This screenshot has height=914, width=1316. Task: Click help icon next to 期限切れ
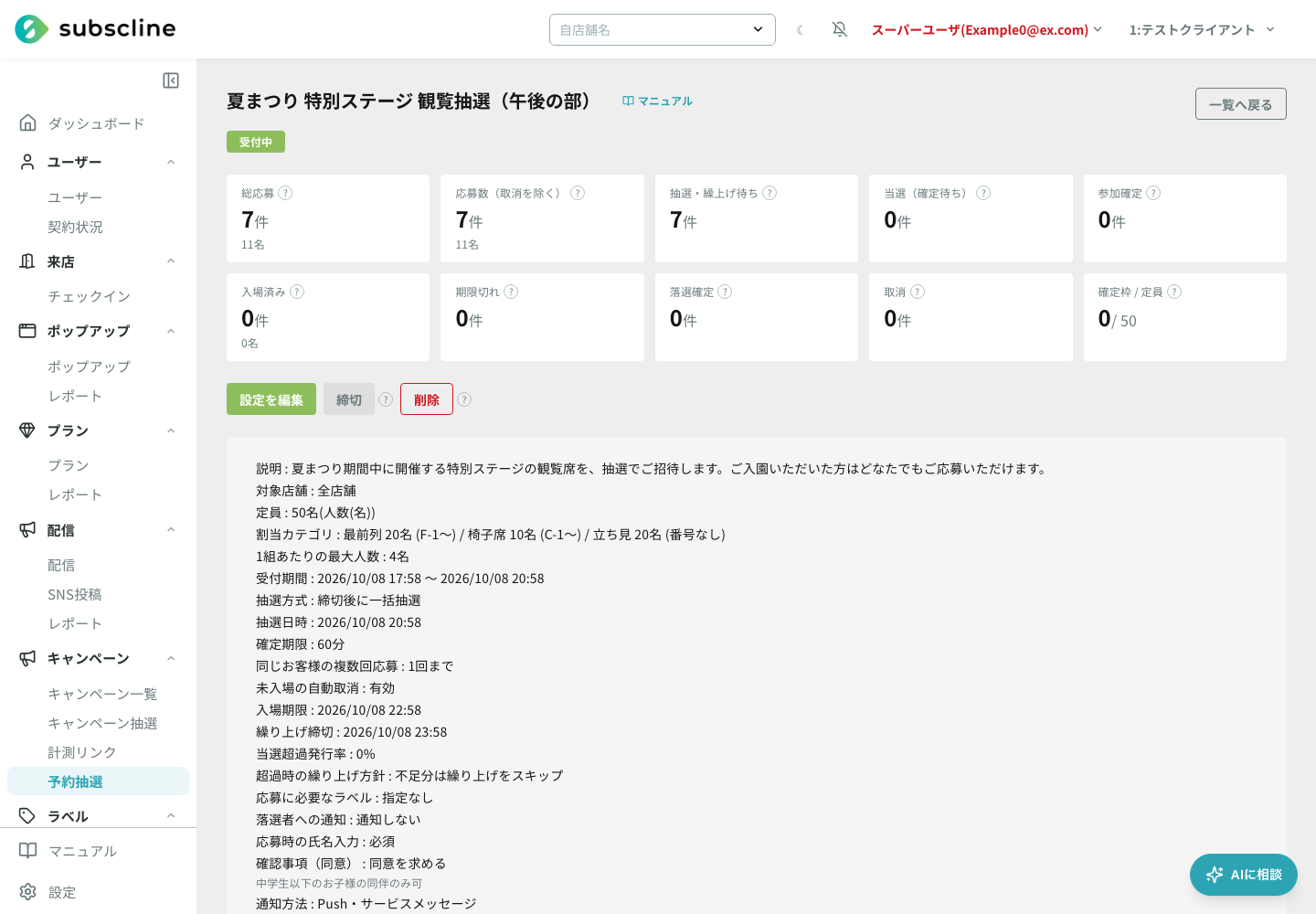coord(511,292)
